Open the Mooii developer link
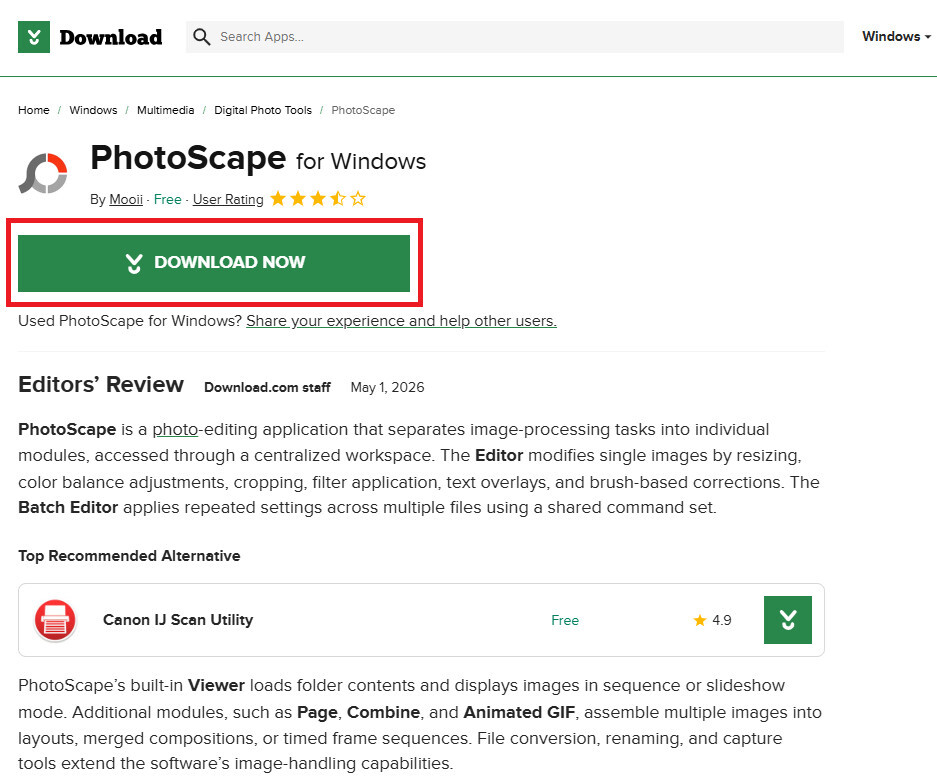 [x=125, y=200]
